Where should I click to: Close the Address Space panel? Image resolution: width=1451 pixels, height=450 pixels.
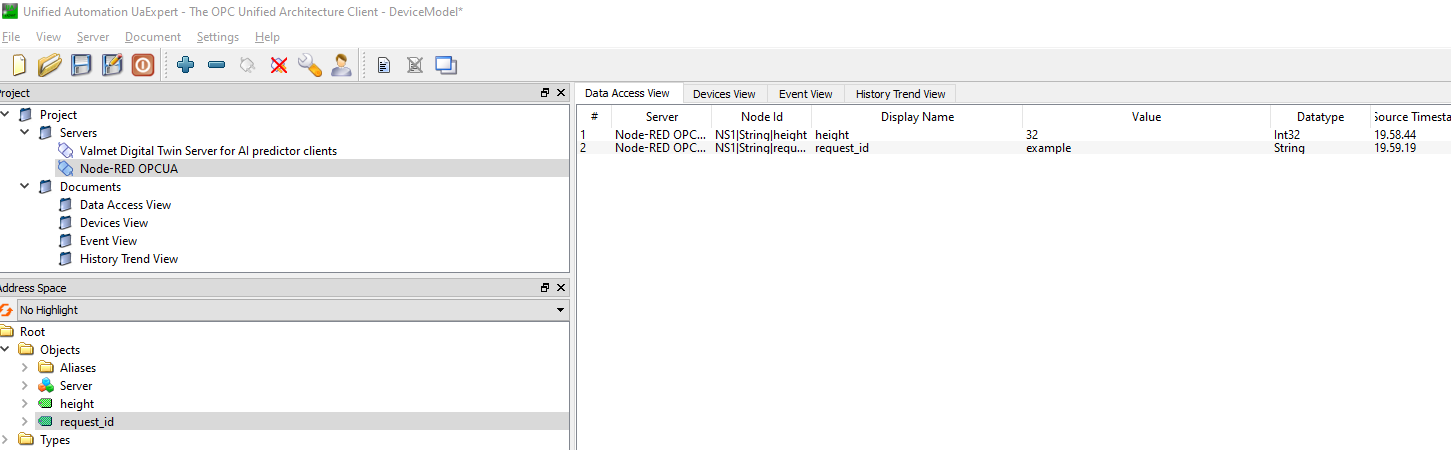560,287
